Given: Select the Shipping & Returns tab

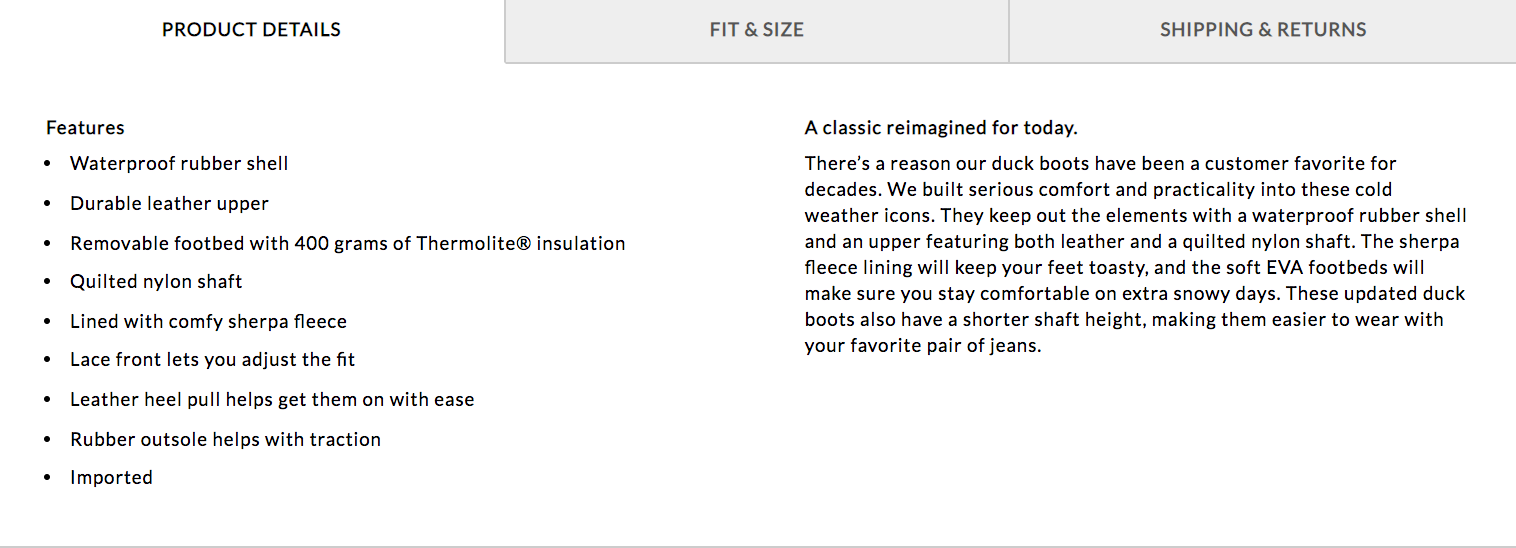Looking at the screenshot, I should click(x=1262, y=30).
